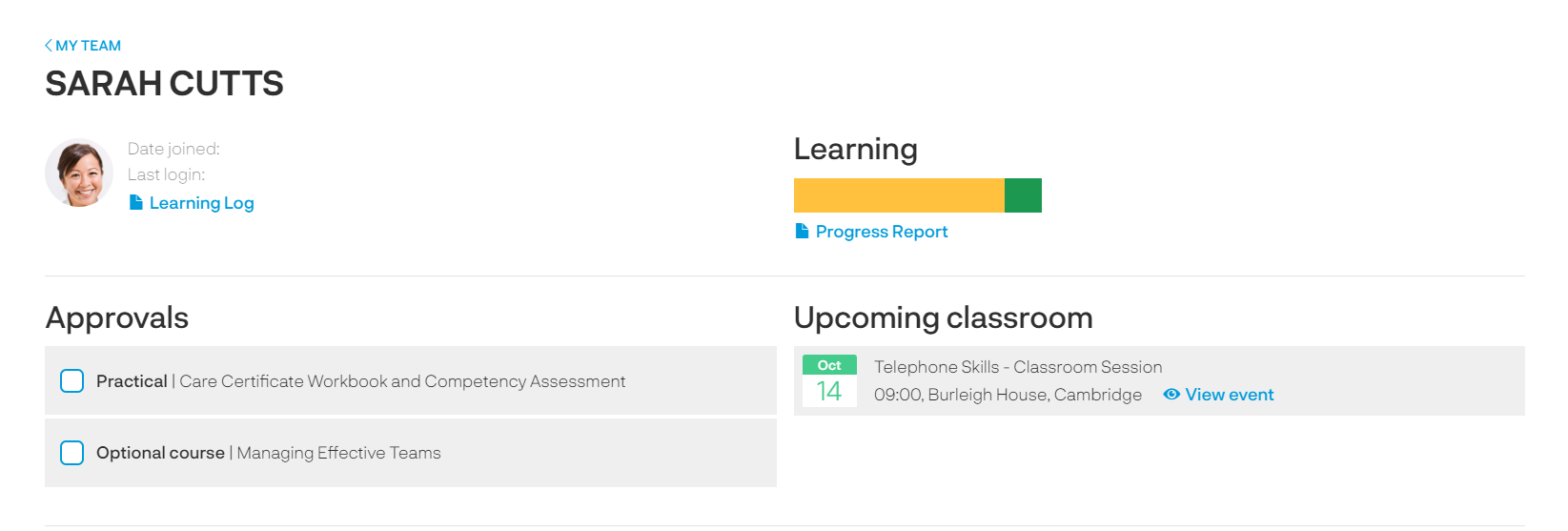The width and height of the screenshot is (1568, 531).
Task: Click the Telephone Skills - Classroom Session title
Action: pyautogui.click(x=1018, y=366)
